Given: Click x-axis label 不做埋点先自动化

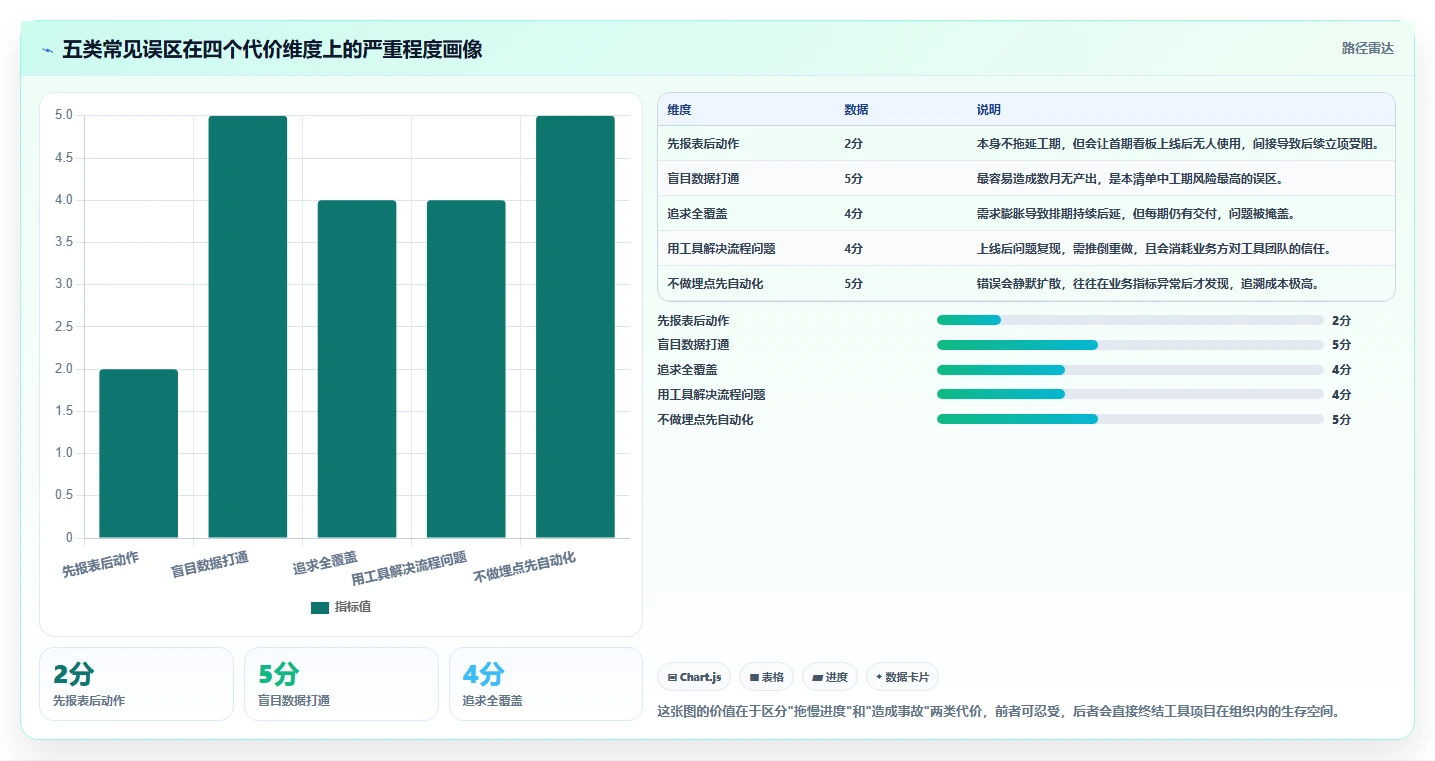Looking at the screenshot, I should (525, 567).
